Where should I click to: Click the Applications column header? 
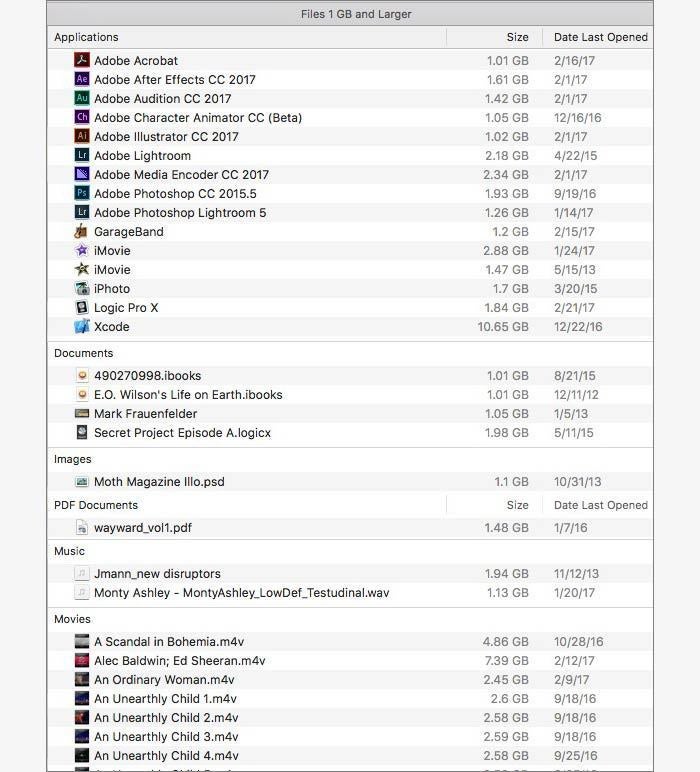[86, 37]
